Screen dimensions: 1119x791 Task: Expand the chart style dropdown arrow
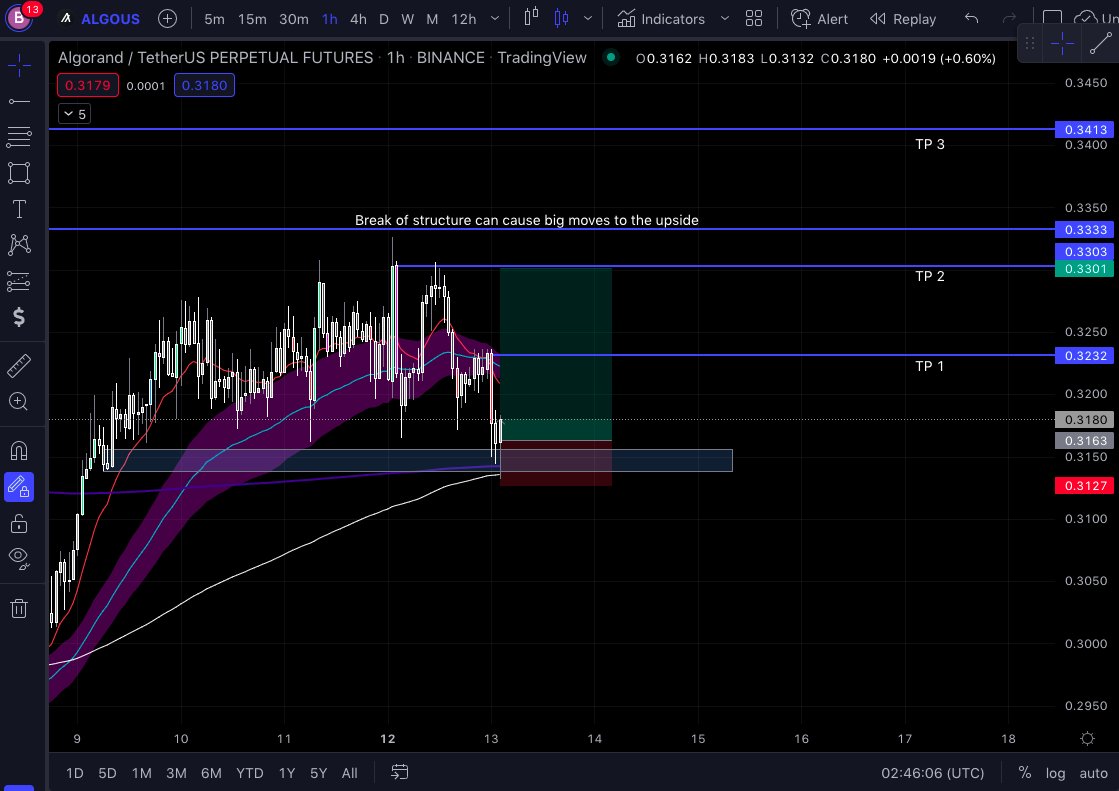click(587, 19)
